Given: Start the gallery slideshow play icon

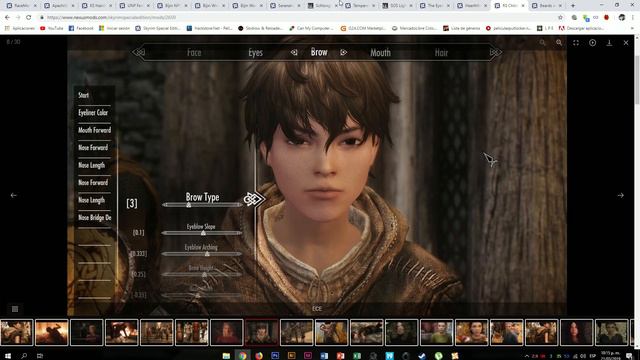Looking at the screenshot, I should coord(592,42).
